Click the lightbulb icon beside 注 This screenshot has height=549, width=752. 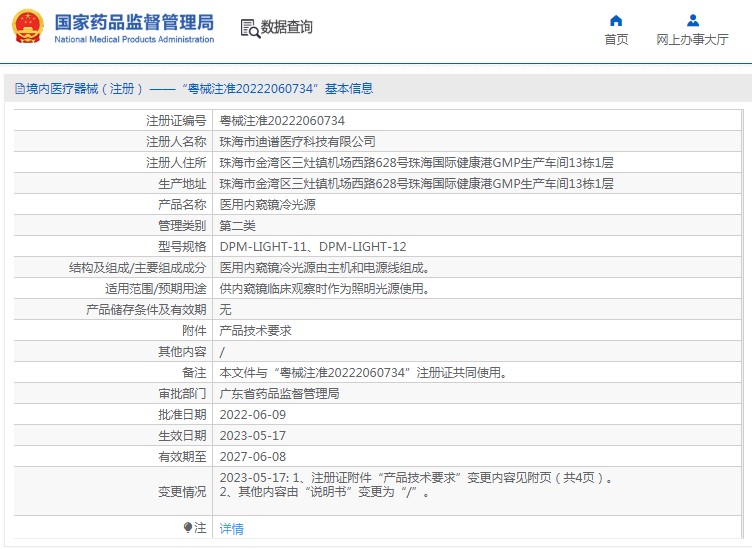tap(187, 527)
